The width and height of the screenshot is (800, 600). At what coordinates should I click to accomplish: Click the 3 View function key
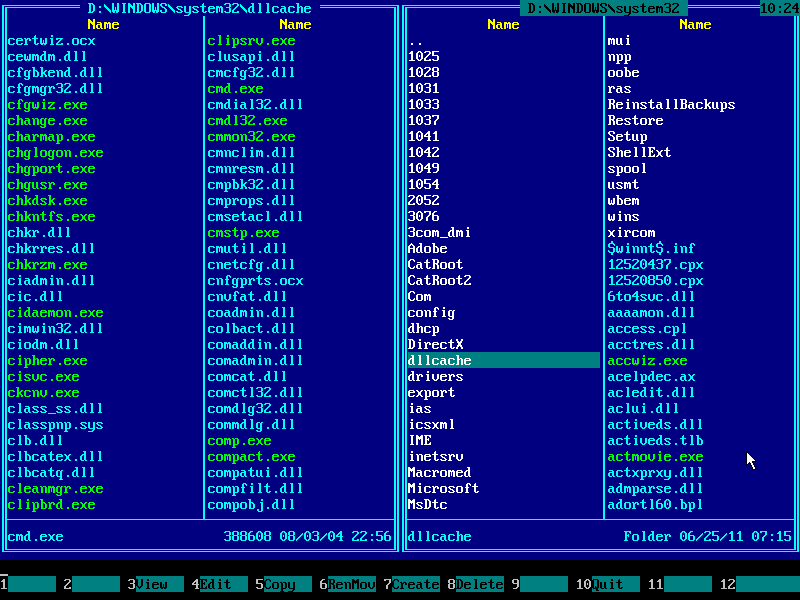tap(155, 584)
